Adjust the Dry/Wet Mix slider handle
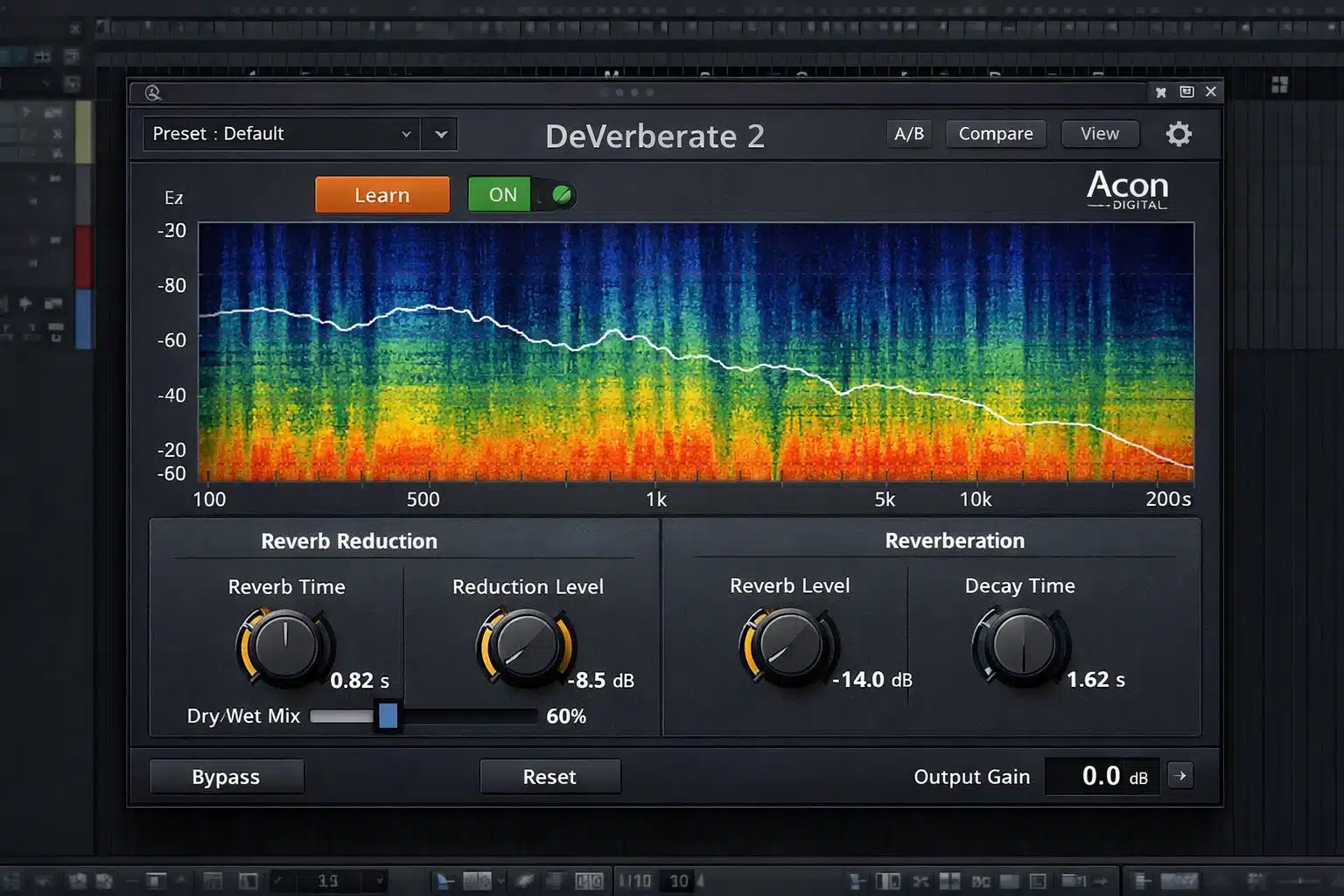The image size is (1344, 896). coord(388,716)
